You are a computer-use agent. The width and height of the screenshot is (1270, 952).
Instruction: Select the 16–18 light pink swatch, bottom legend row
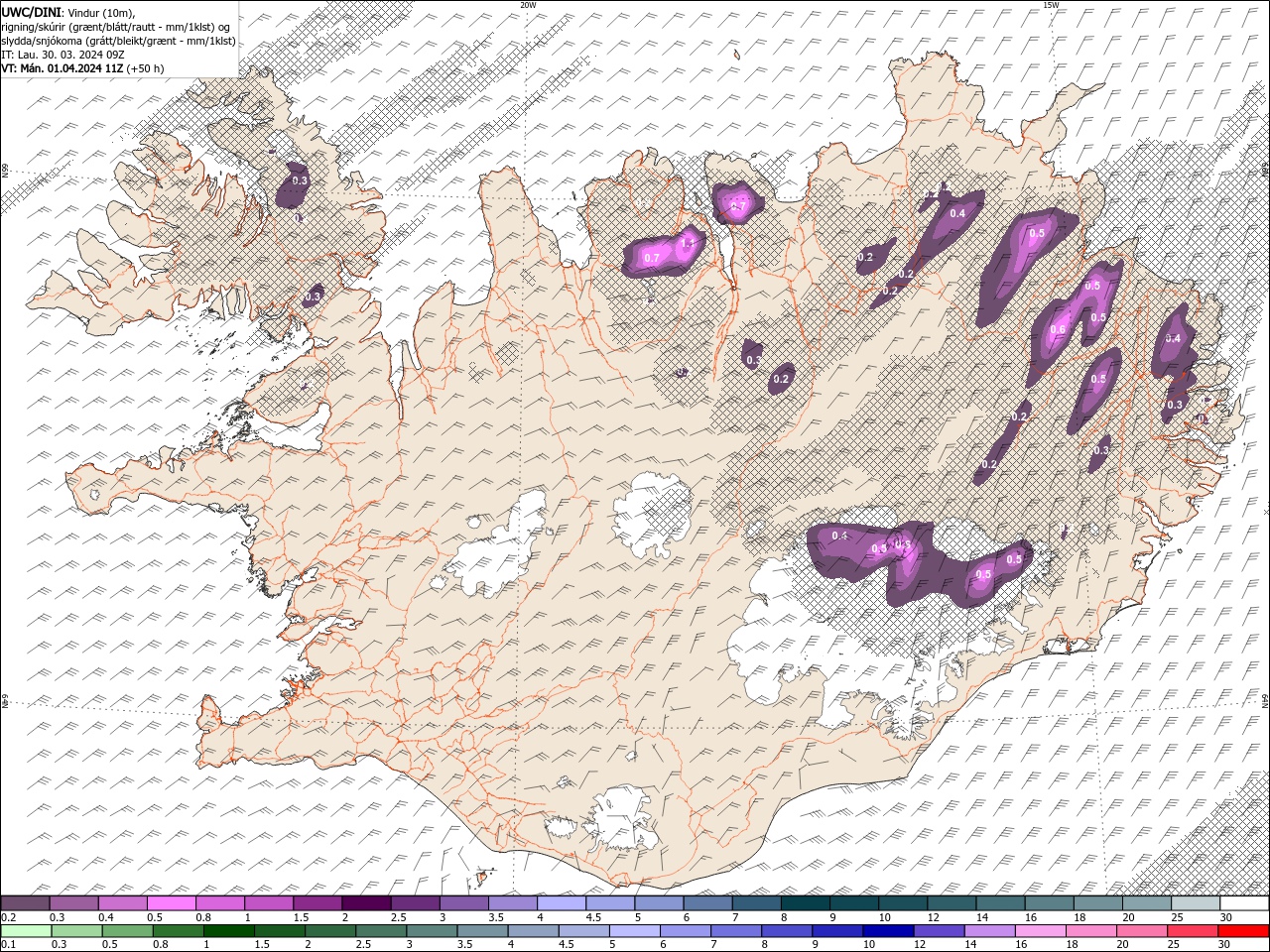pos(1040,930)
